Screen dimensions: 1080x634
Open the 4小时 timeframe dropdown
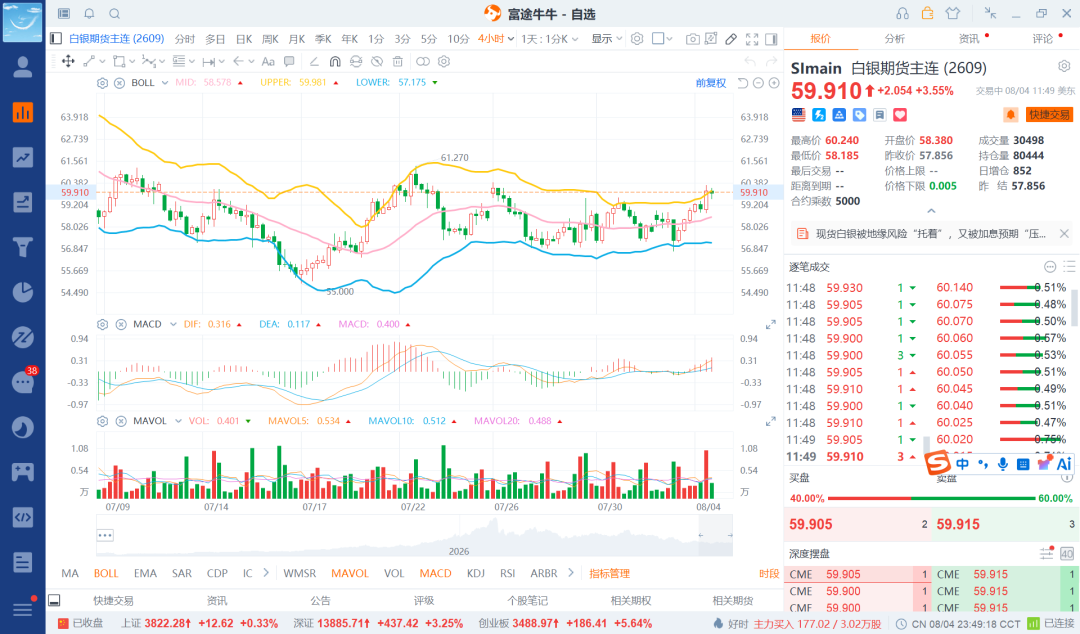point(496,39)
